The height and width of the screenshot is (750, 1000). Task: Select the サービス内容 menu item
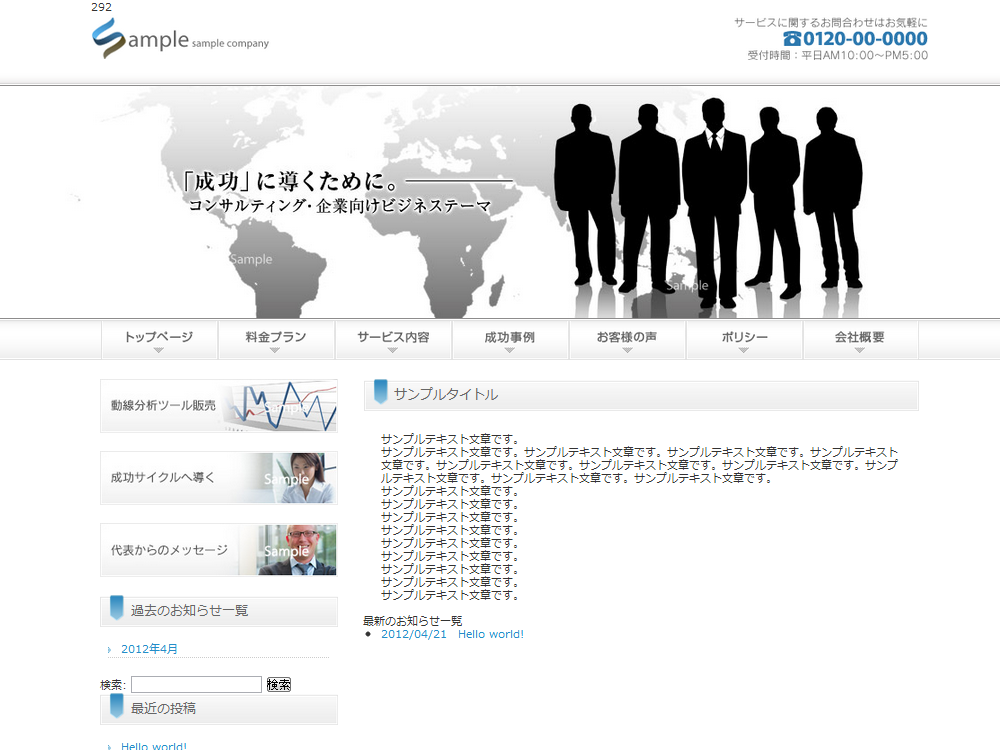(393, 340)
